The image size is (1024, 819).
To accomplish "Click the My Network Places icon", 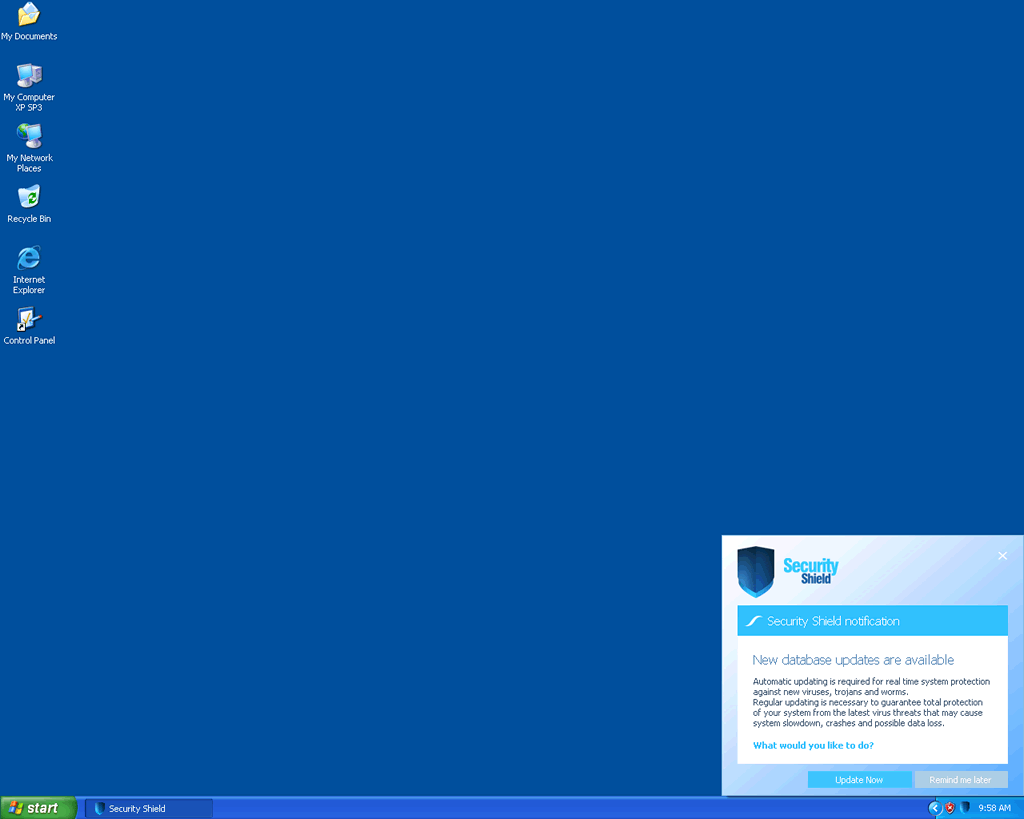I will click(29, 137).
